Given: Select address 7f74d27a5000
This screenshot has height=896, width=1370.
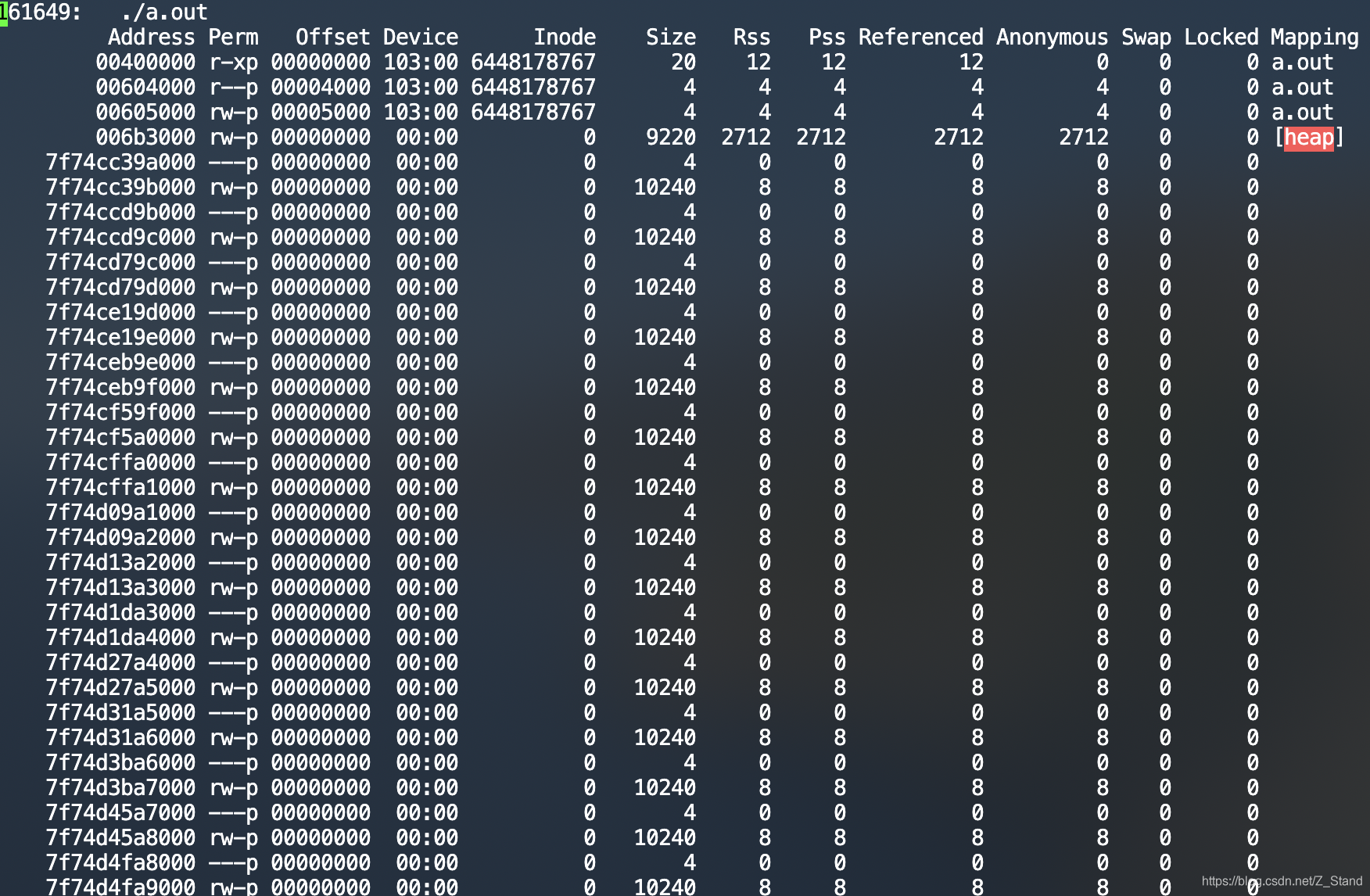Looking at the screenshot, I should 120,688.
